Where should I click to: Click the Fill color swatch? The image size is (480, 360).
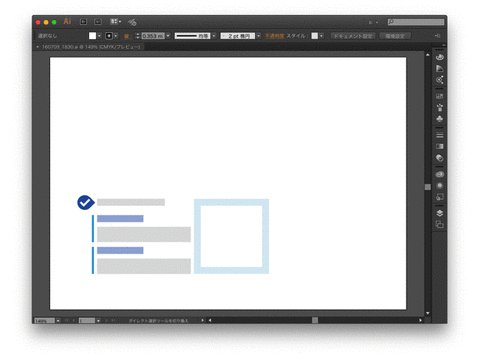click(92, 36)
